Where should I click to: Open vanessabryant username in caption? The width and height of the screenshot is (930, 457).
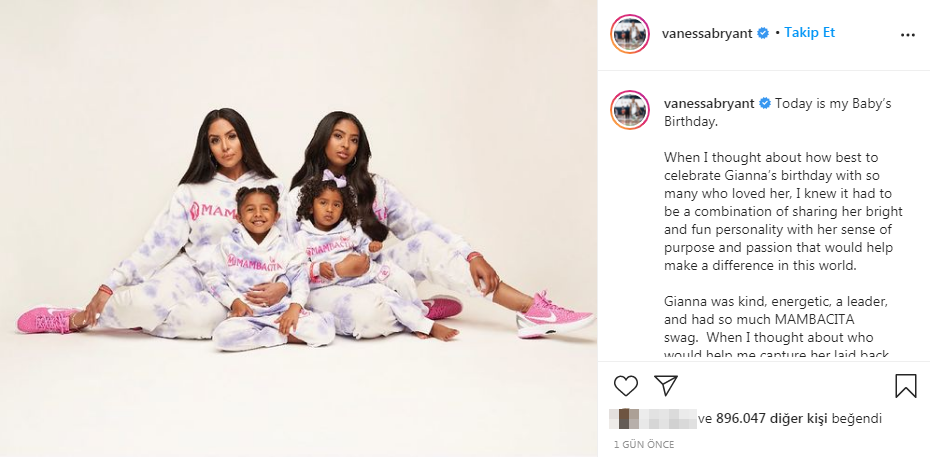(x=709, y=103)
